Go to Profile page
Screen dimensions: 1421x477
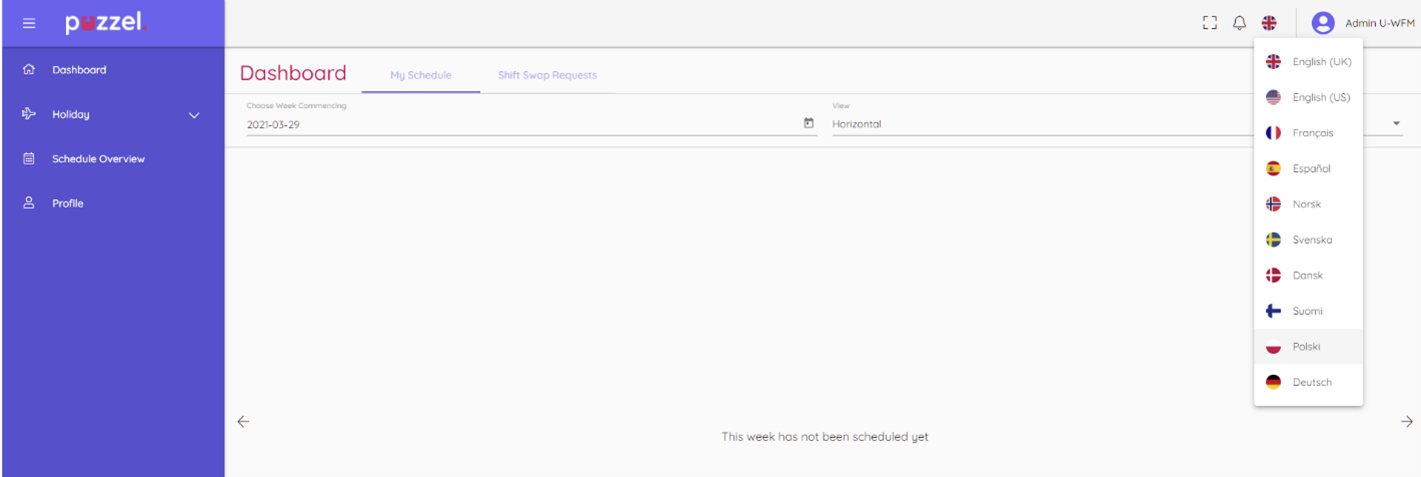tap(67, 203)
